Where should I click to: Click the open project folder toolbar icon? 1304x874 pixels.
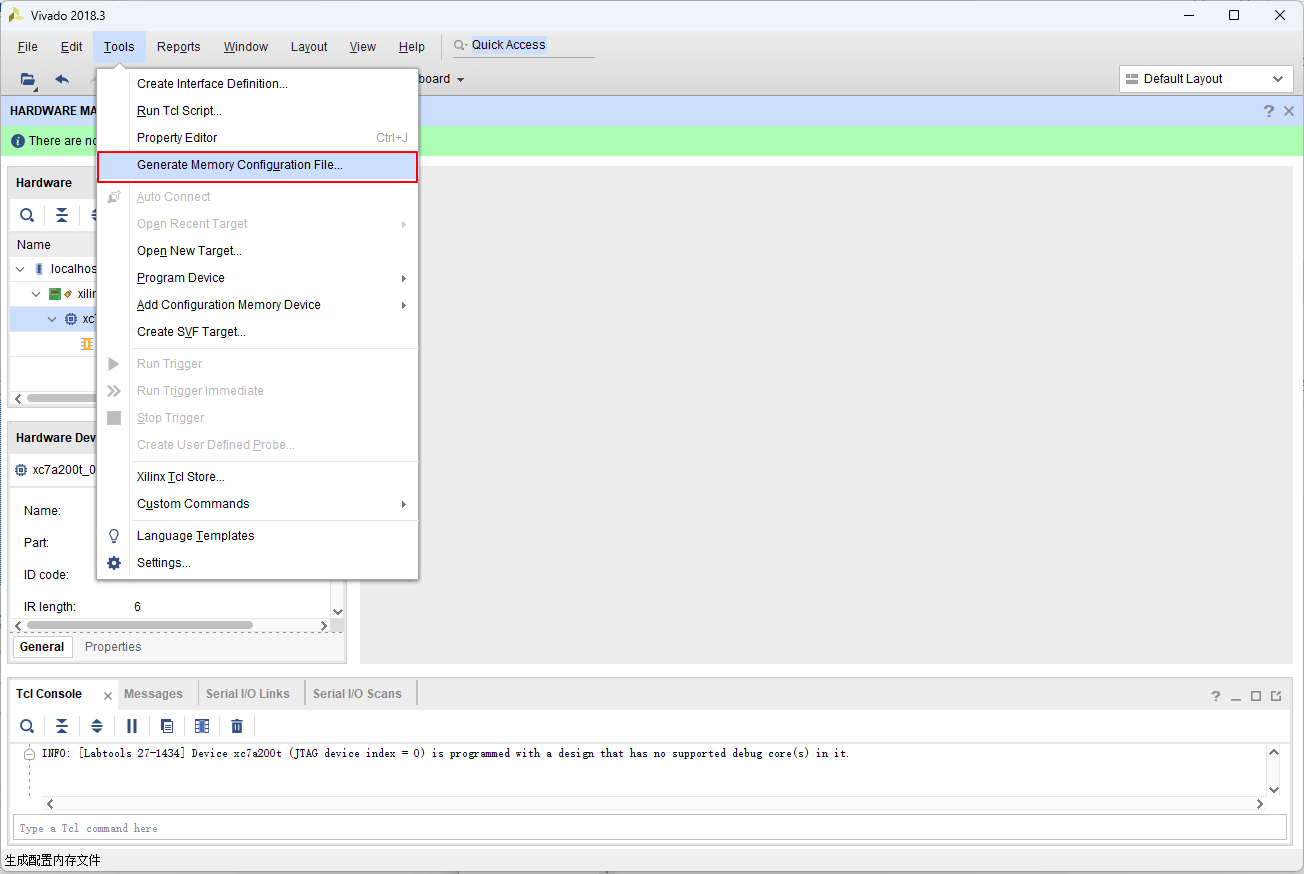click(28, 79)
